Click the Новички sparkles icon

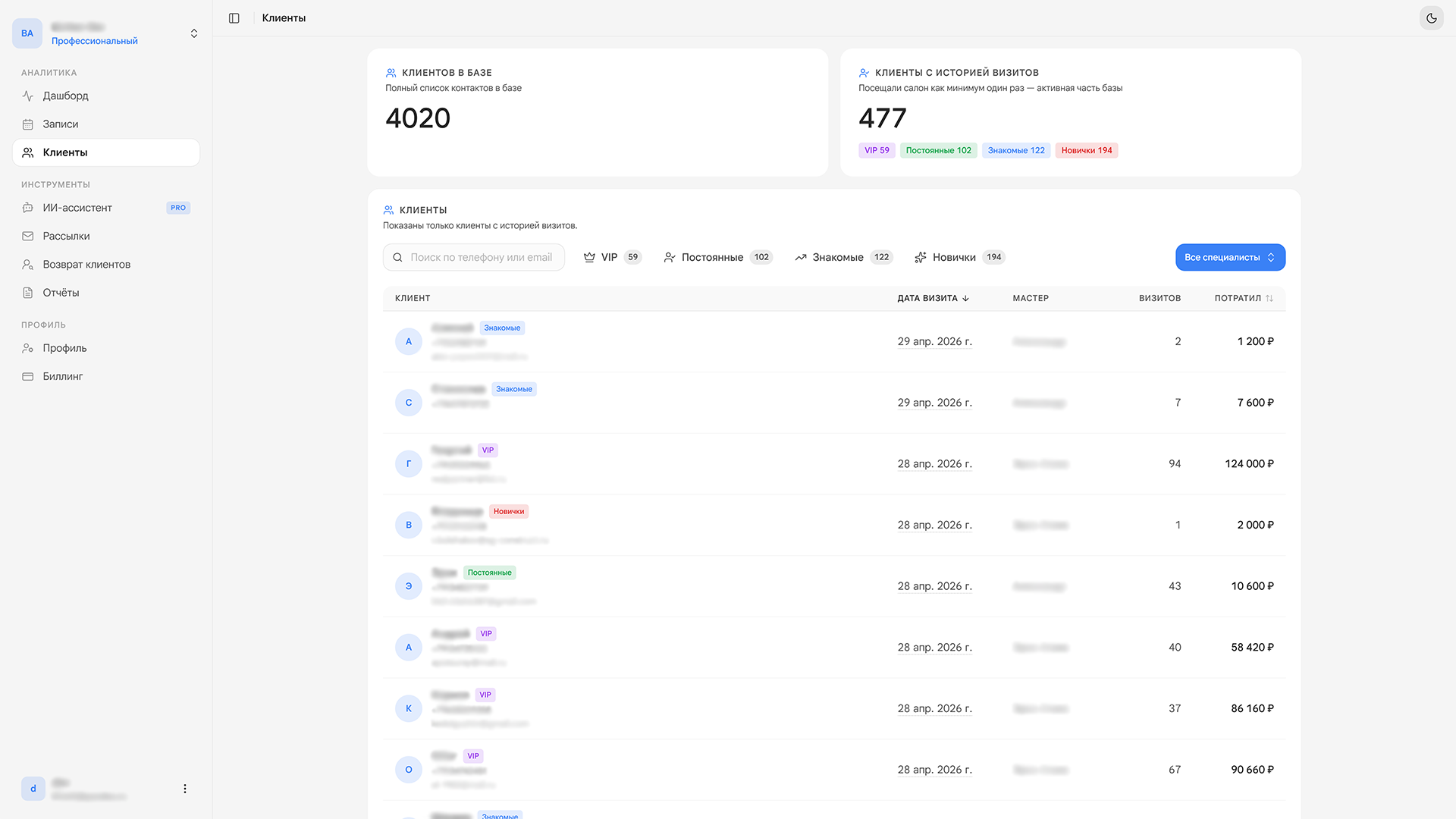921,257
